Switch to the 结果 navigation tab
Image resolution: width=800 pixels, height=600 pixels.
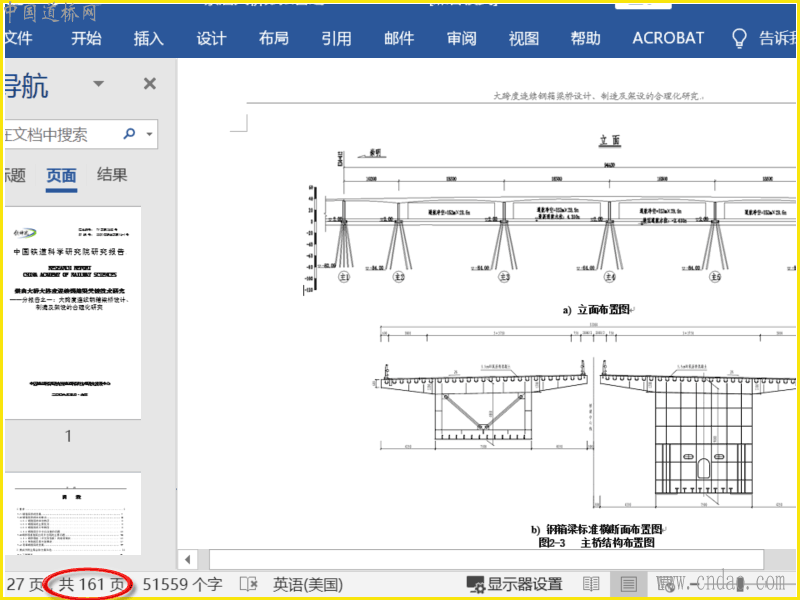[112, 175]
